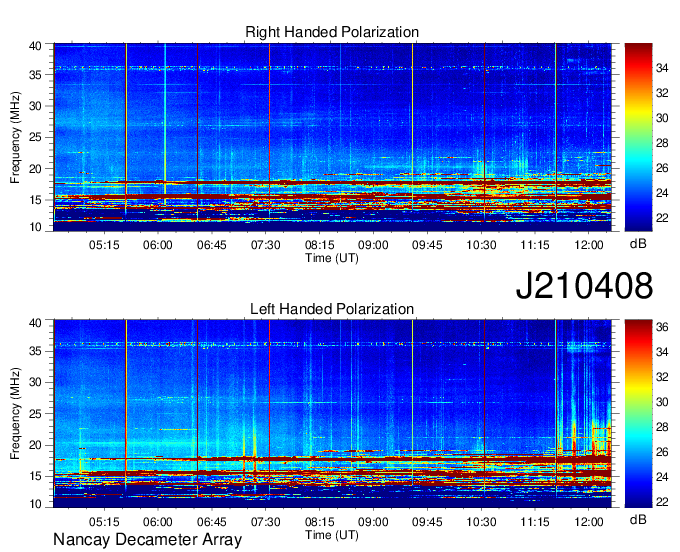Click "Time (UT)" label under Left Handed plot

[x=332, y=535]
